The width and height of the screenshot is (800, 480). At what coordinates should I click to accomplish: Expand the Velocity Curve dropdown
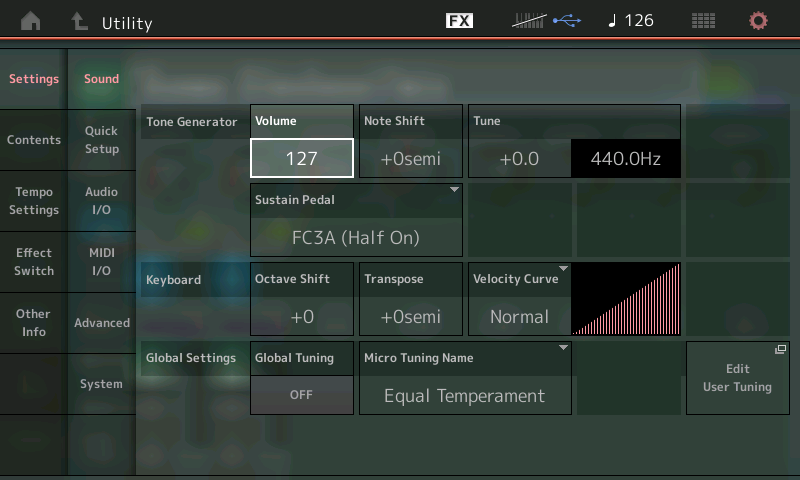(x=519, y=298)
